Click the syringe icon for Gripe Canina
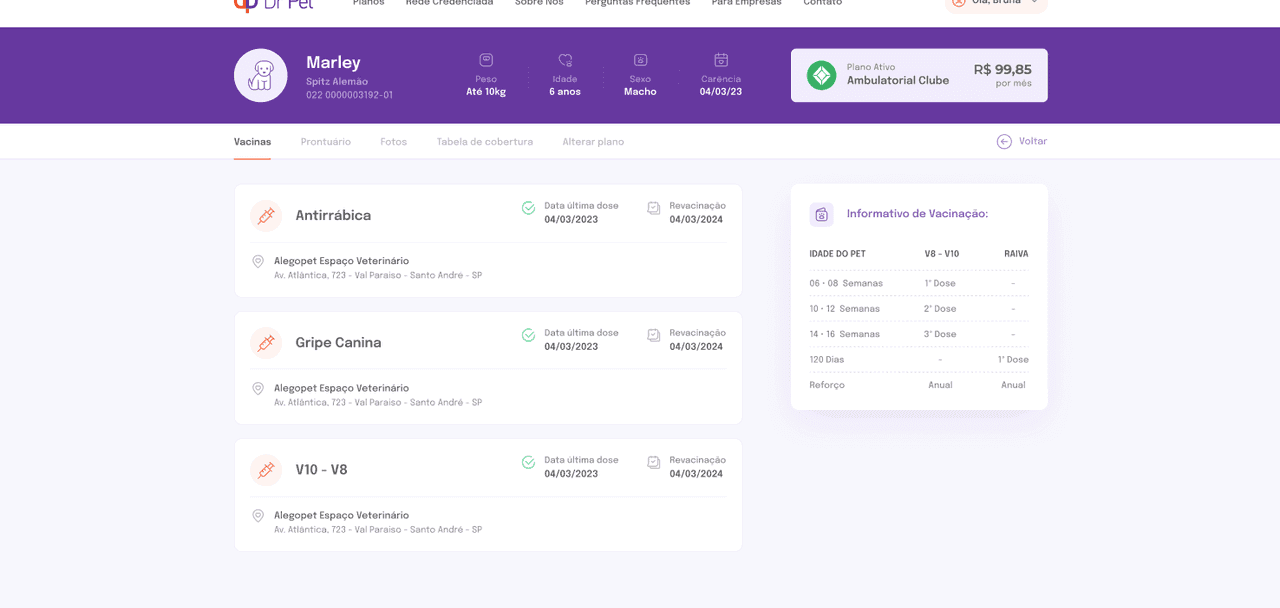The width and height of the screenshot is (1280, 608). click(x=266, y=343)
